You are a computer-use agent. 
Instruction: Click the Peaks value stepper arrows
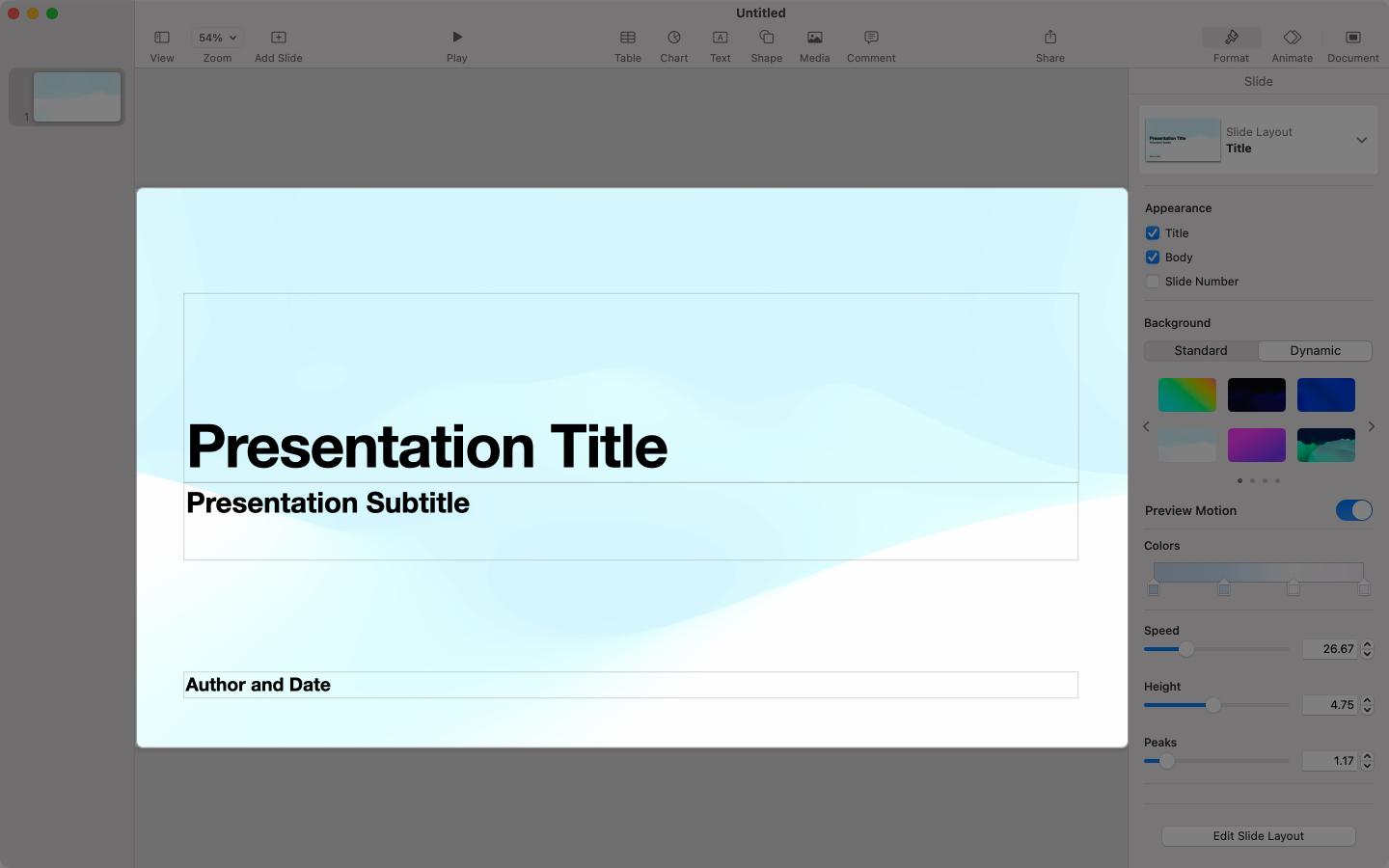click(1367, 761)
